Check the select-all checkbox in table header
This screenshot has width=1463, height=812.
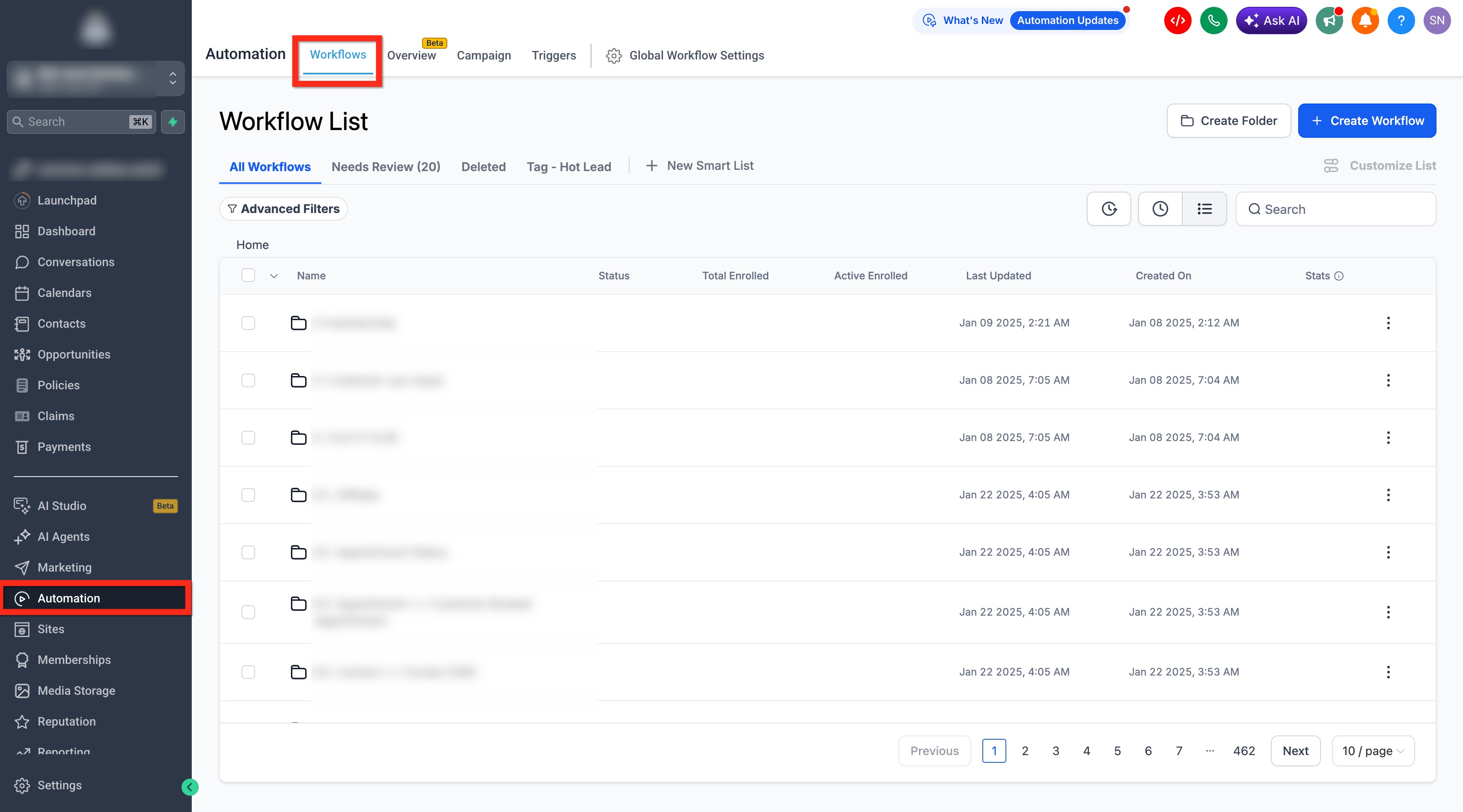click(248, 276)
